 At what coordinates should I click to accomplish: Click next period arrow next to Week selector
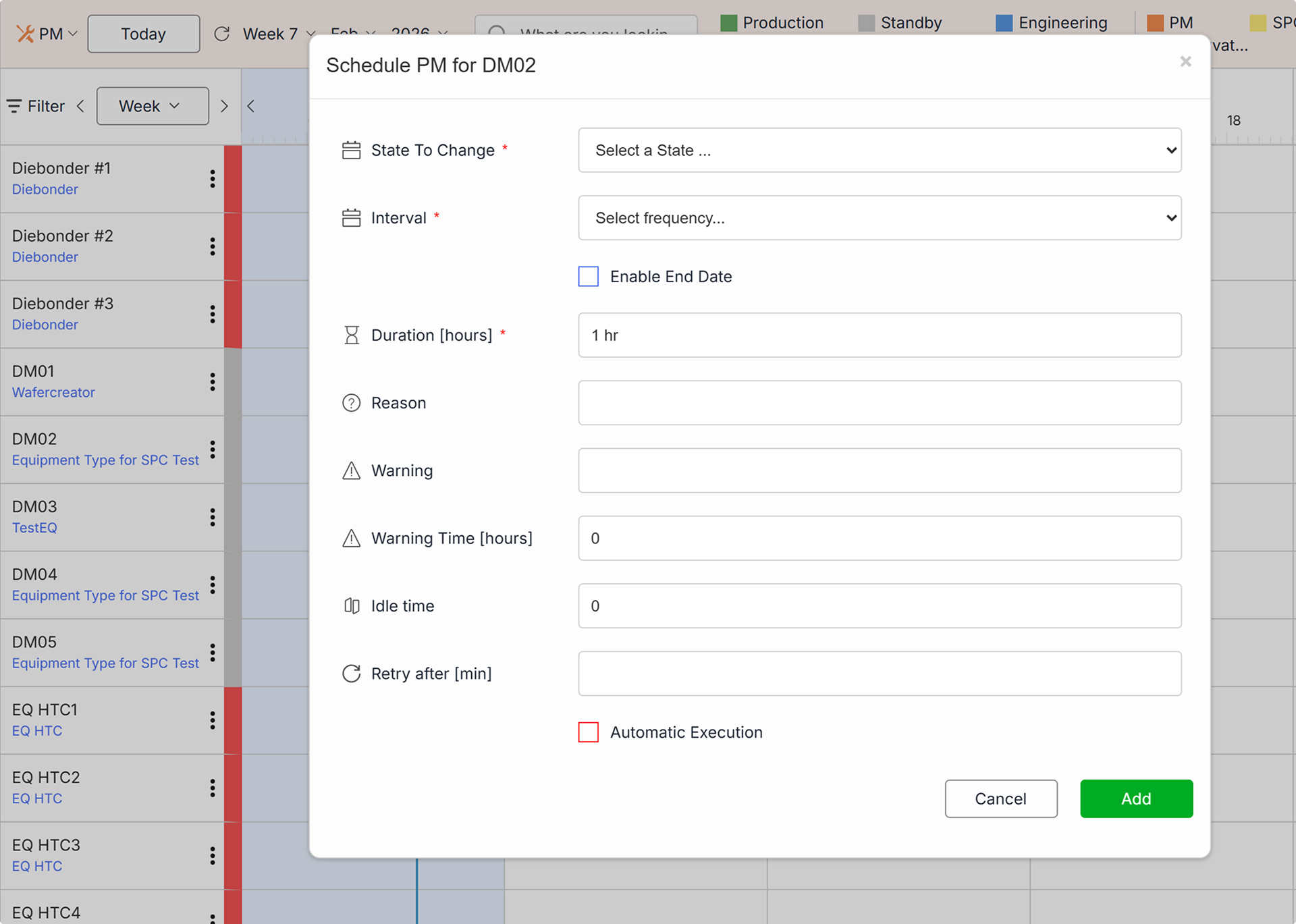point(224,106)
